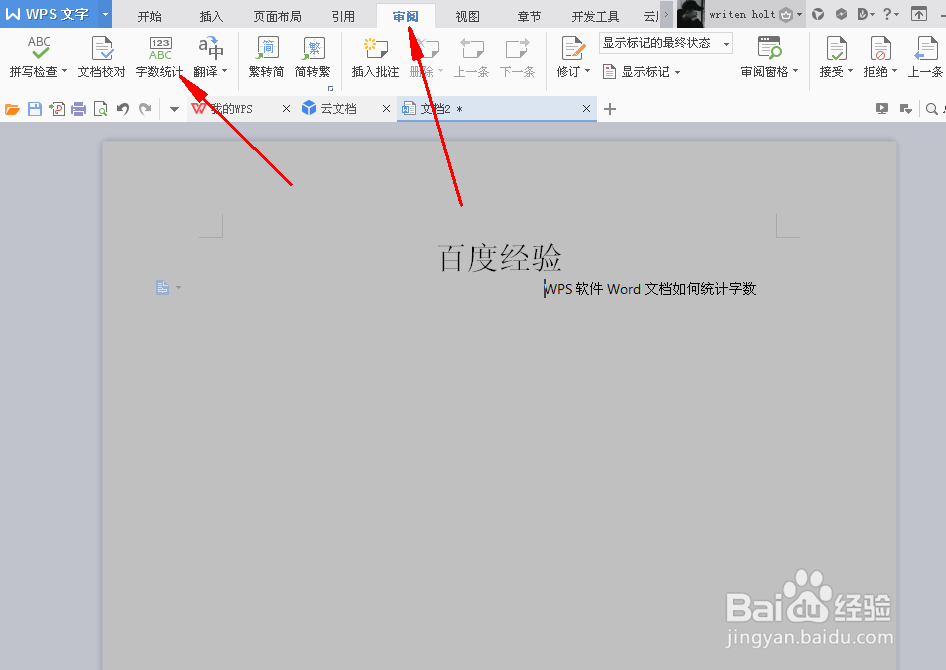Add a new document tab with plus
The height and width of the screenshot is (670, 946).
tap(610, 109)
